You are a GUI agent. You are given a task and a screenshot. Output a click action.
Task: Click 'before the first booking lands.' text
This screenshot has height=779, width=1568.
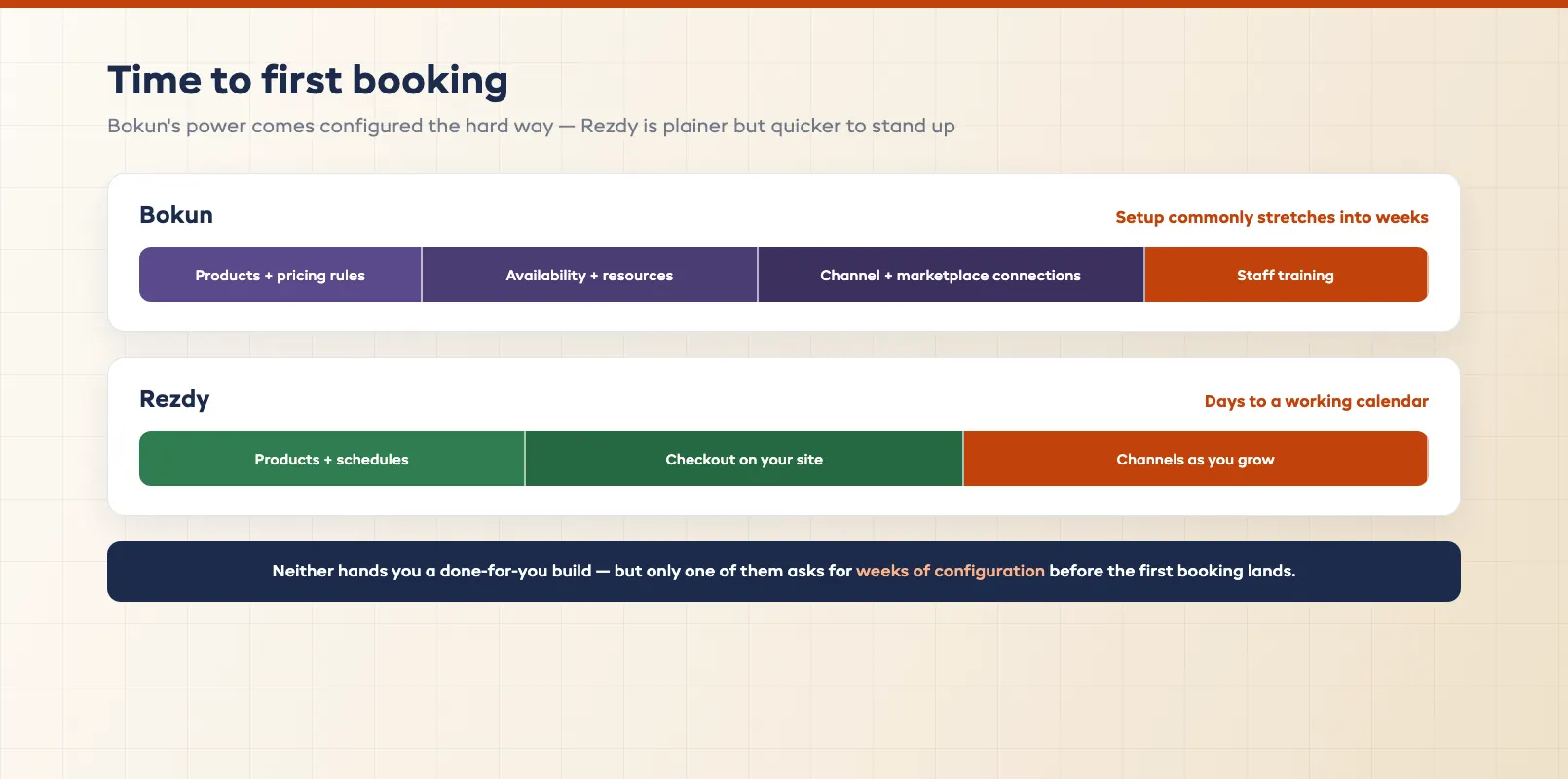point(1173,571)
